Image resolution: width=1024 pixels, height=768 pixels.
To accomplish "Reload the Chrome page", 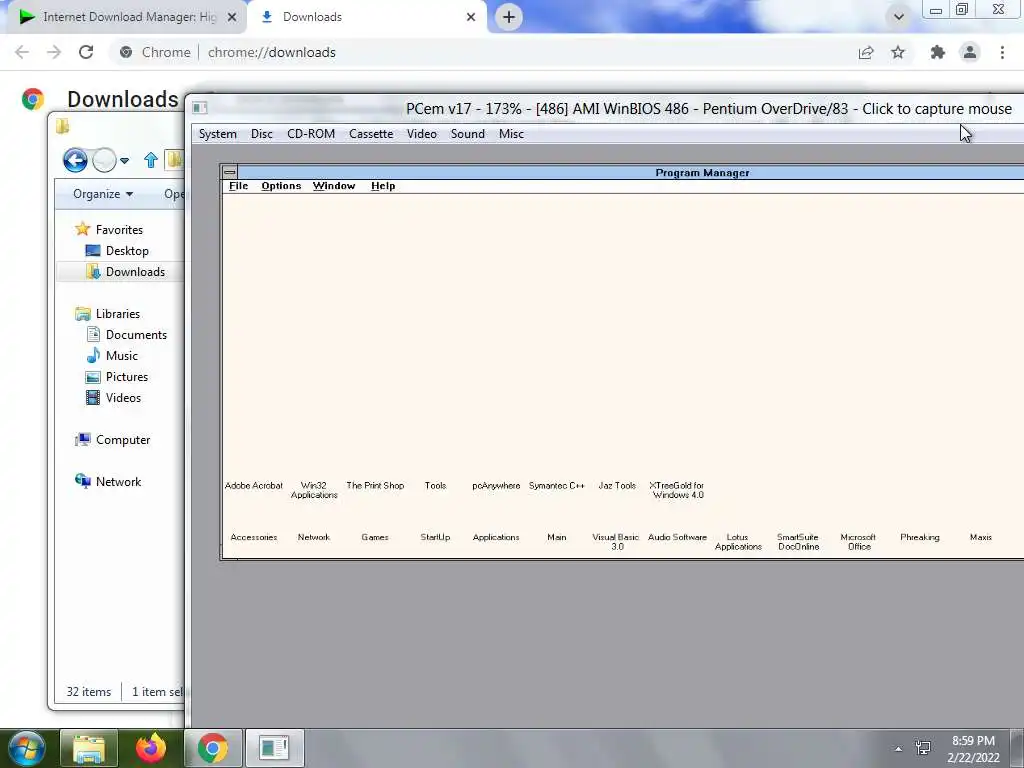I will 86,52.
